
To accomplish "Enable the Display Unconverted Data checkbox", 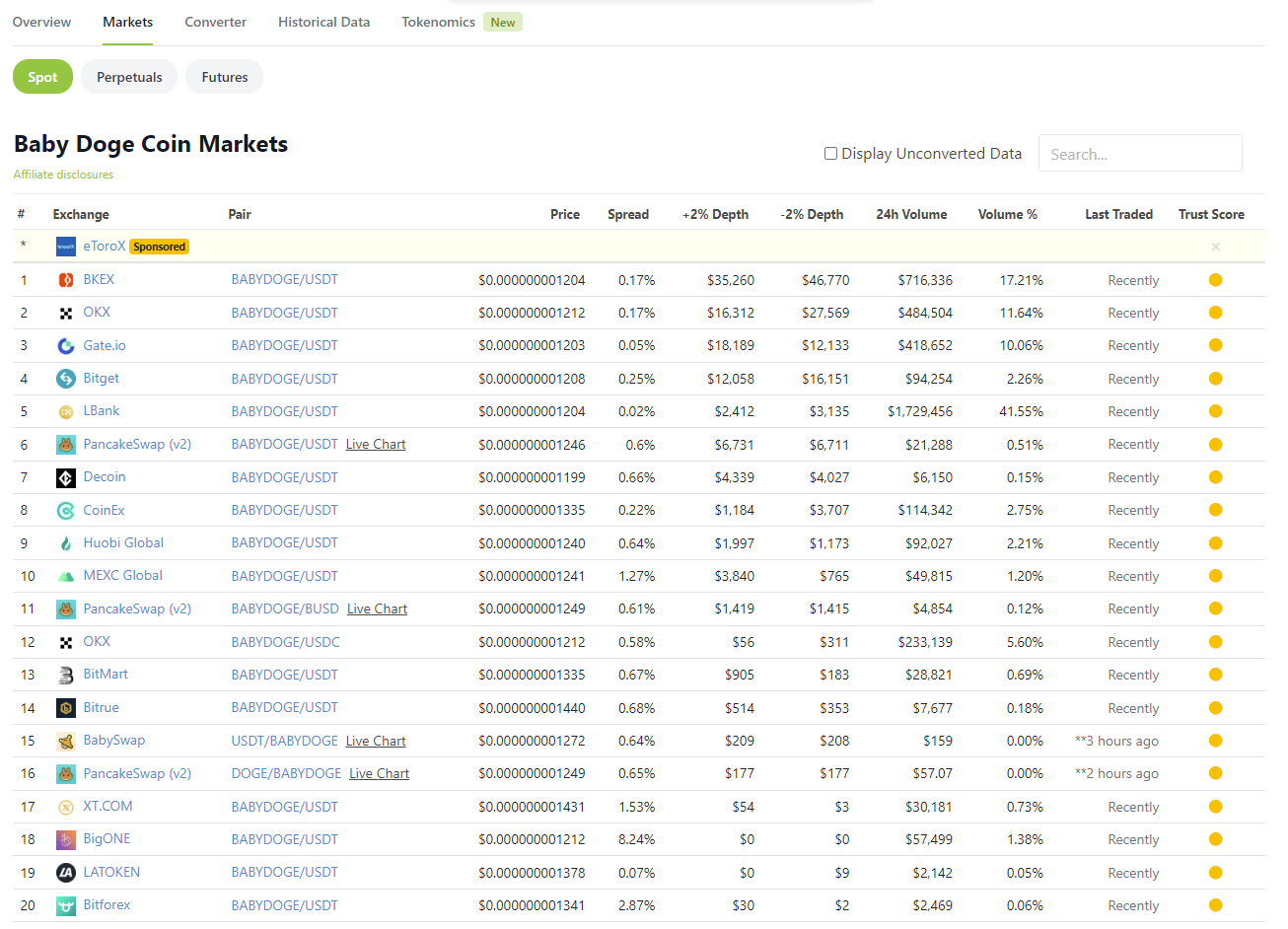I will [x=830, y=154].
